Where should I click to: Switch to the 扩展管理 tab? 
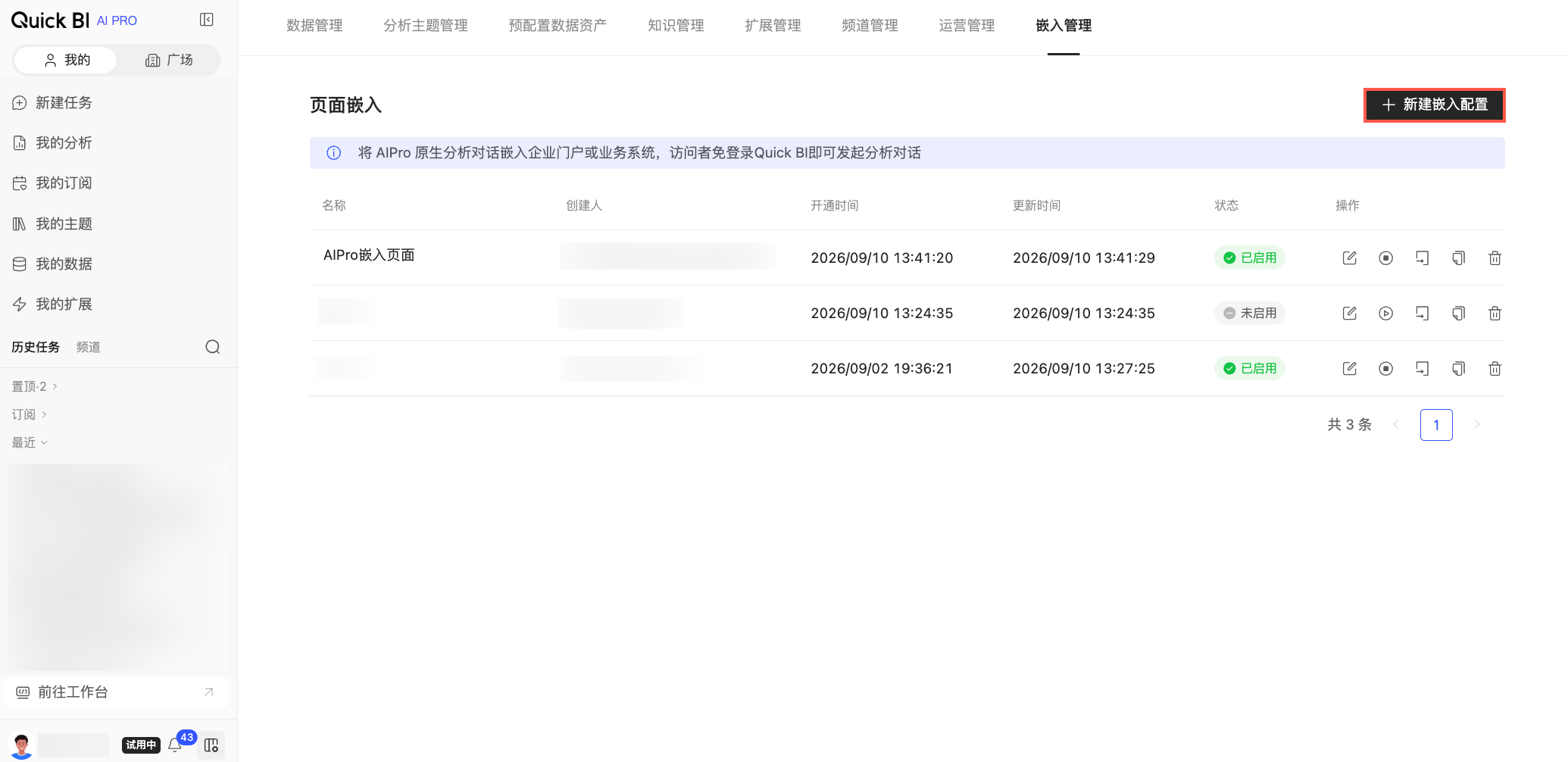[x=773, y=26]
